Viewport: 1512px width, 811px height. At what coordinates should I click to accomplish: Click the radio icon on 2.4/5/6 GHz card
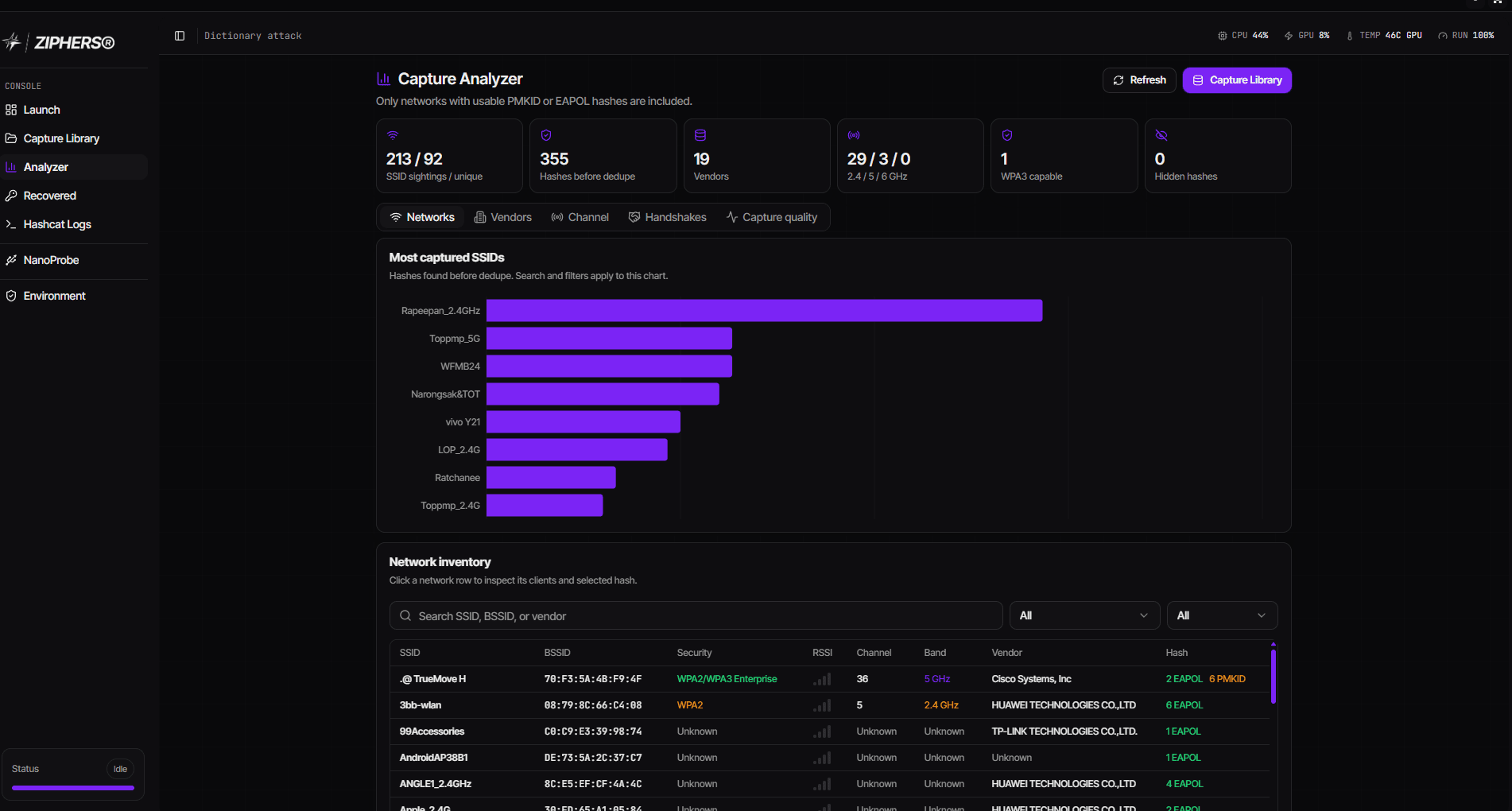tap(854, 135)
